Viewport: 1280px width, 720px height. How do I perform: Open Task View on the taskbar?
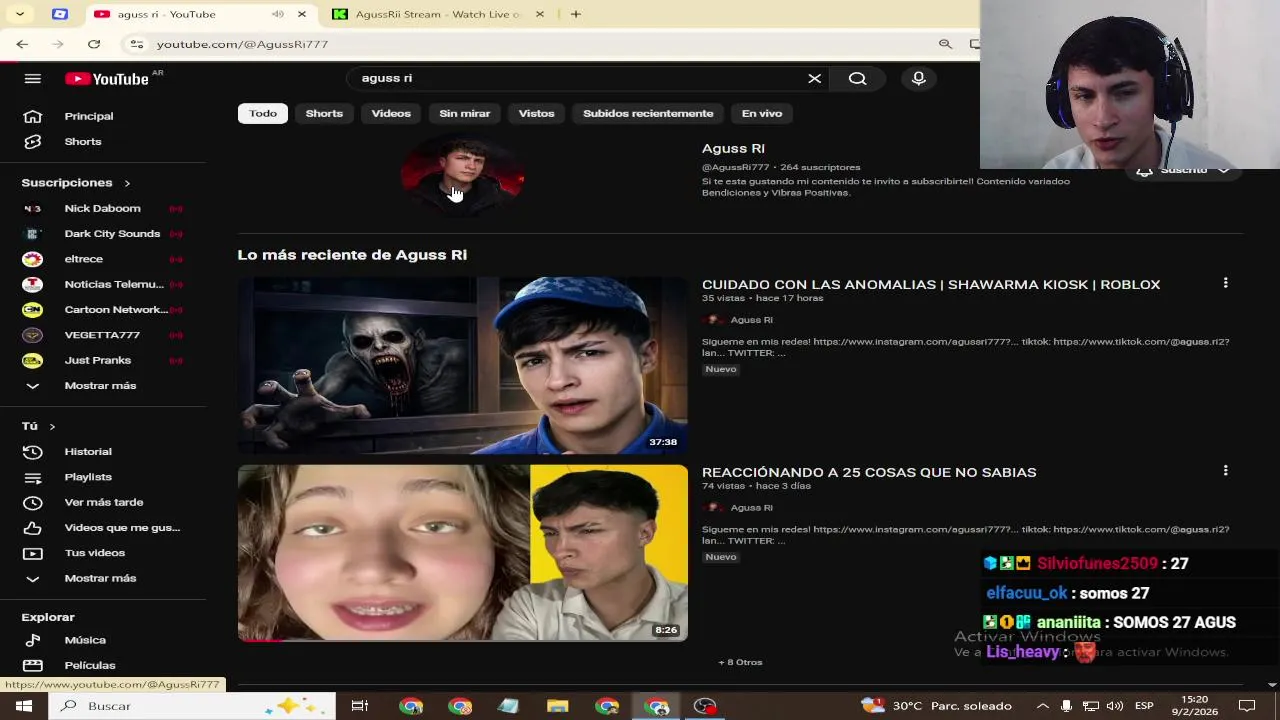pyautogui.click(x=359, y=706)
